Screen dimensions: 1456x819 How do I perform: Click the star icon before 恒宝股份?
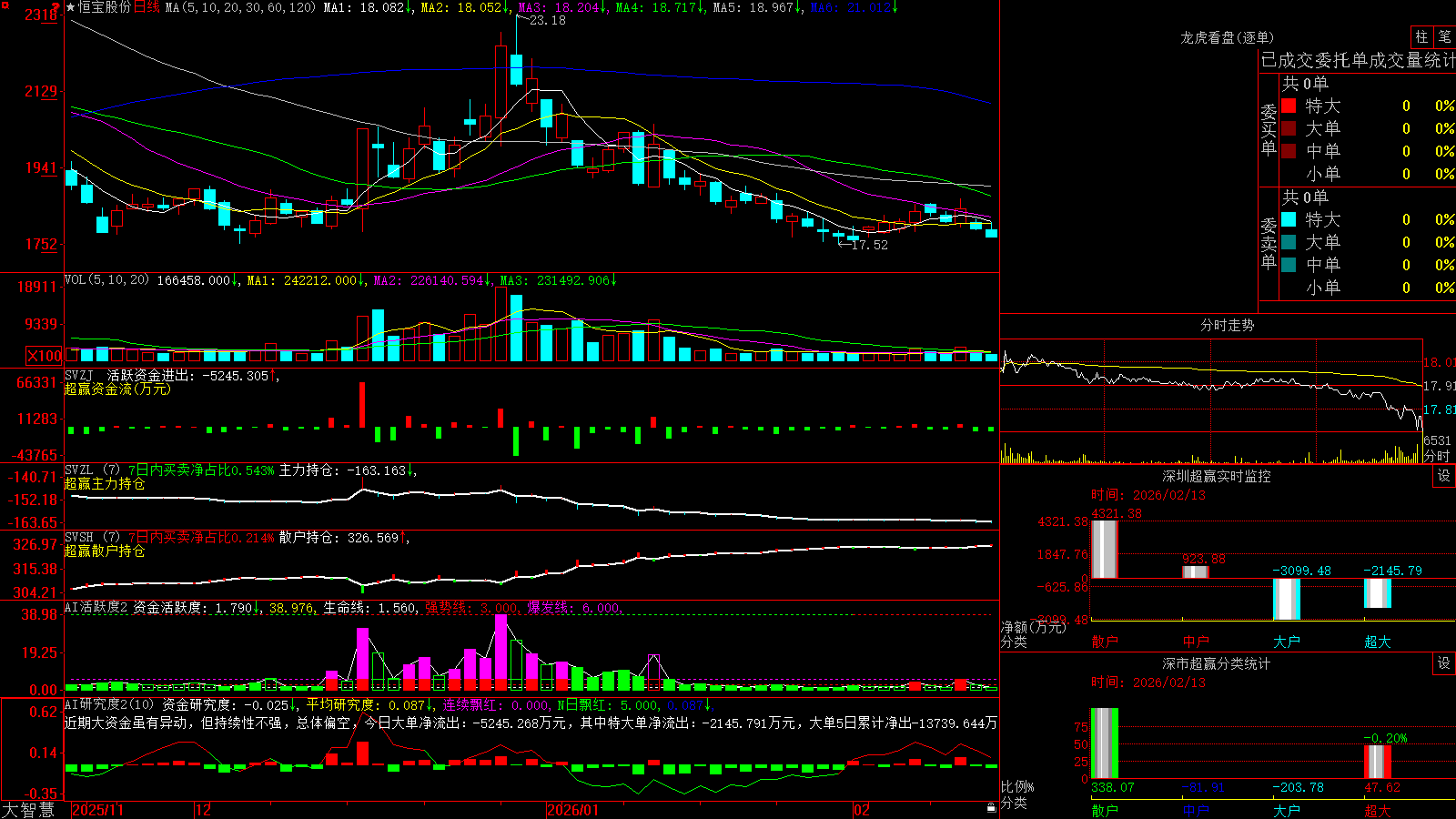71,7
